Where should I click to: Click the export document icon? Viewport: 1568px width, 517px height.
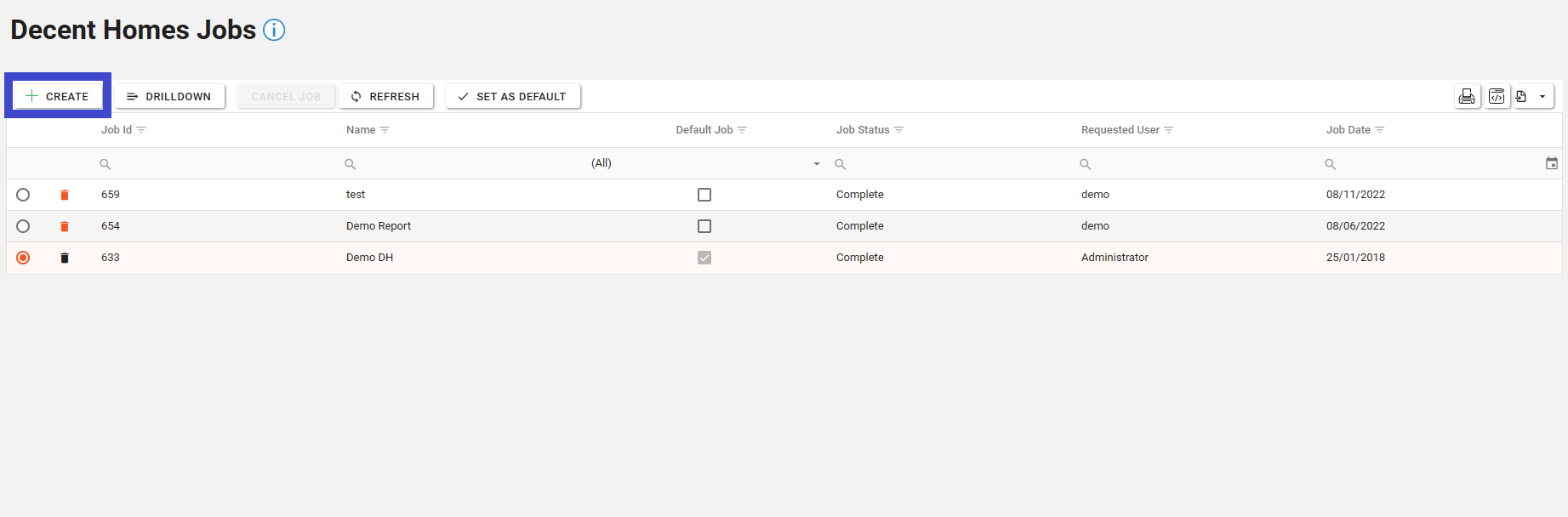[x=1522, y=96]
